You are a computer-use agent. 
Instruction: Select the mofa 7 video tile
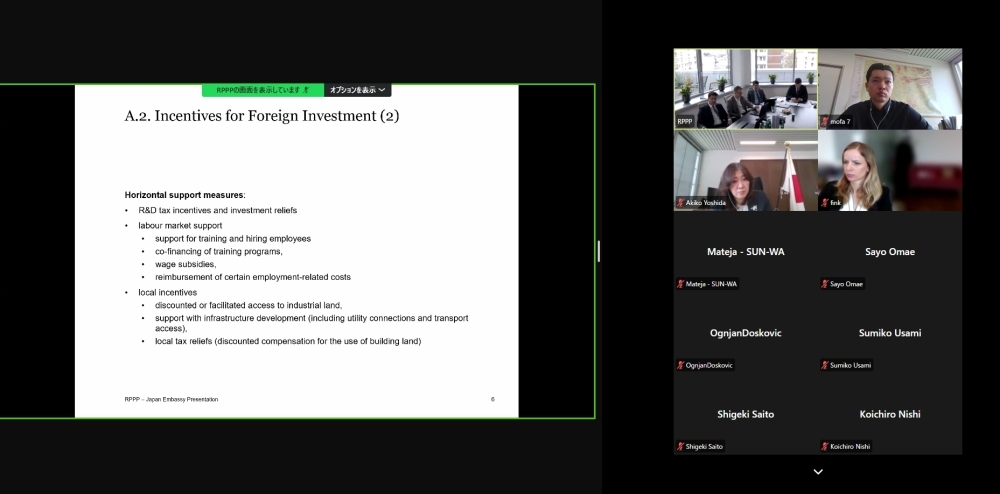[890, 88]
